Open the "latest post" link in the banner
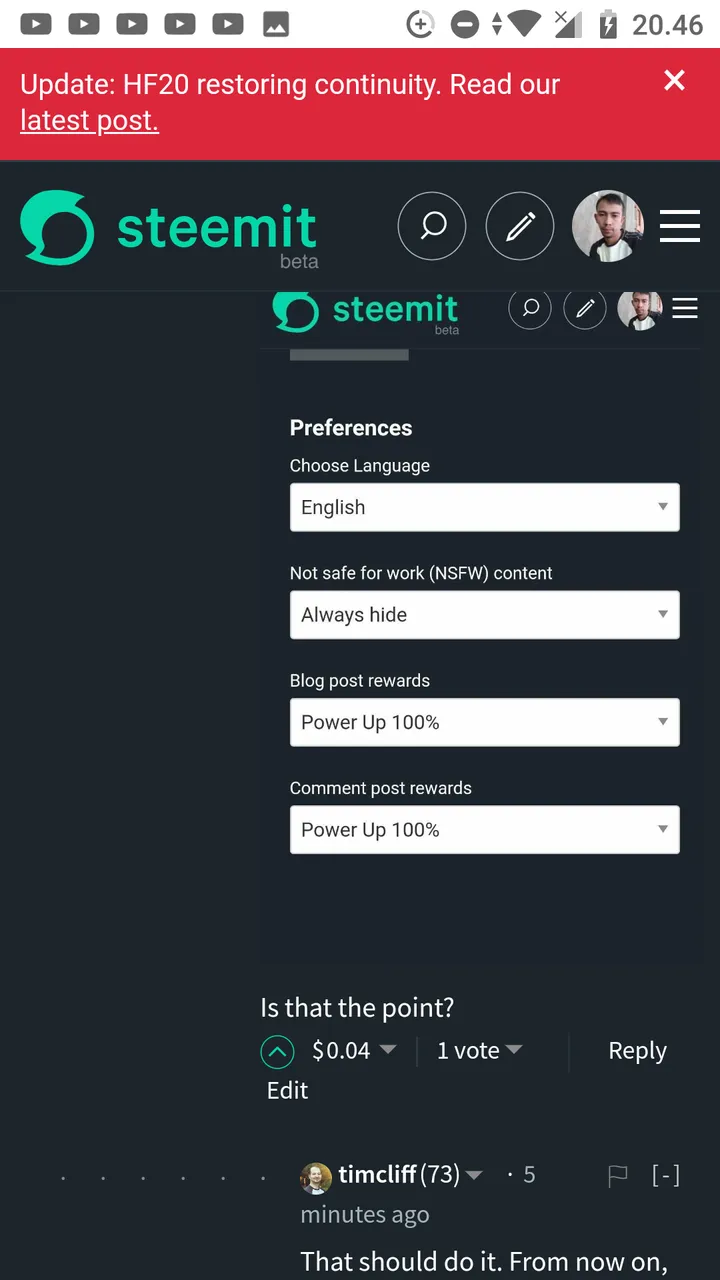The height and width of the screenshot is (1280, 720). tap(89, 121)
